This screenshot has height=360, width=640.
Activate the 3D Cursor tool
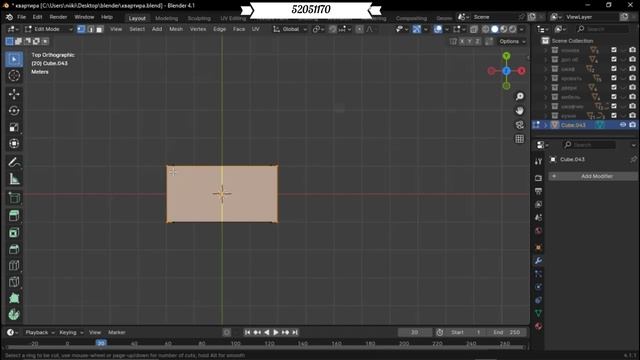pyautogui.click(x=14, y=76)
